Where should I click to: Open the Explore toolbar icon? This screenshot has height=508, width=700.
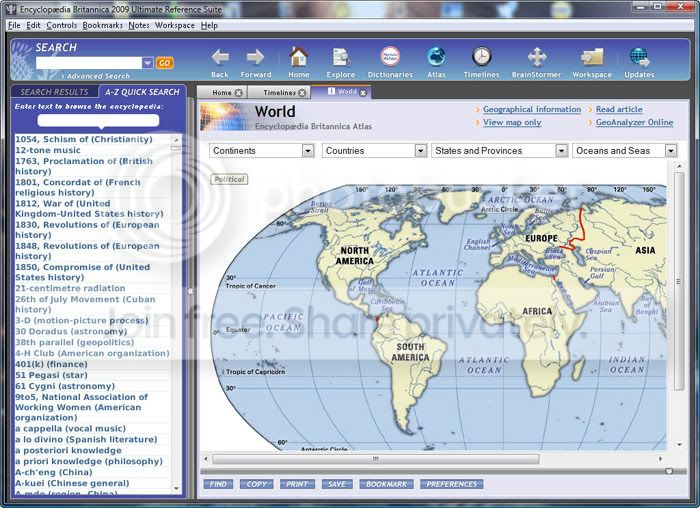(x=341, y=57)
